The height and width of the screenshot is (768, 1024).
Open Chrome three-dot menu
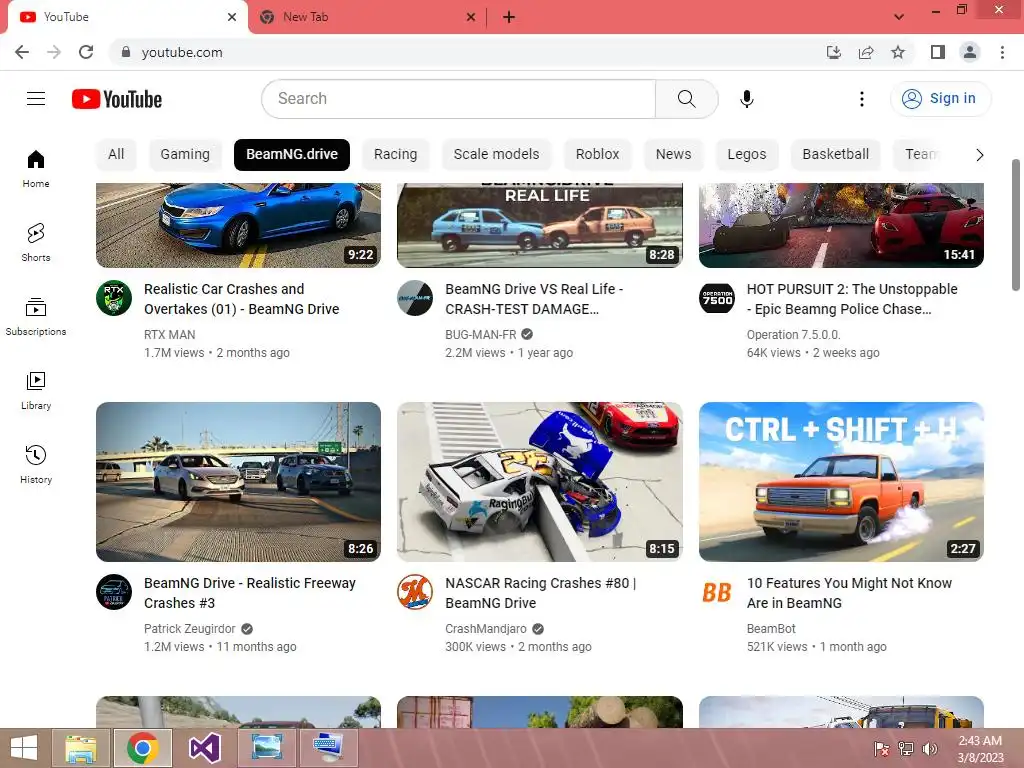pyautogui.click(x=1002, y=52)
